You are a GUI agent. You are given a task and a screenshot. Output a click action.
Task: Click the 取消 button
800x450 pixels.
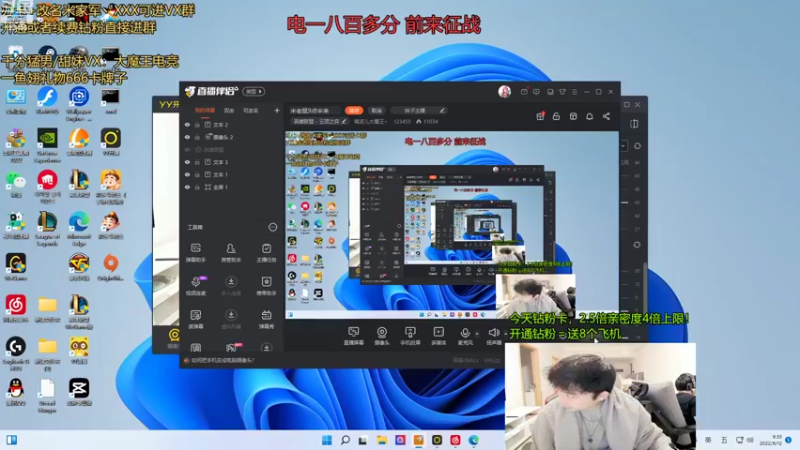tap(377, 110)
